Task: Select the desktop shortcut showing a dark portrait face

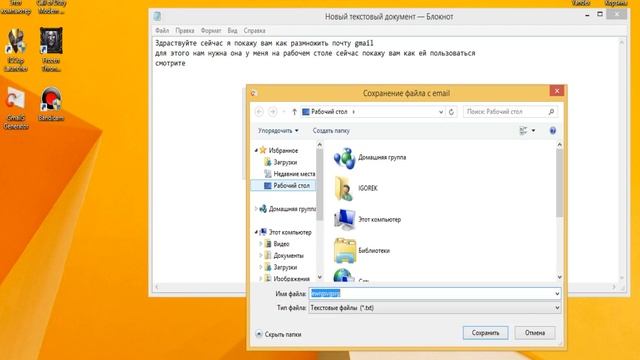Action: (x=51, y=50)
